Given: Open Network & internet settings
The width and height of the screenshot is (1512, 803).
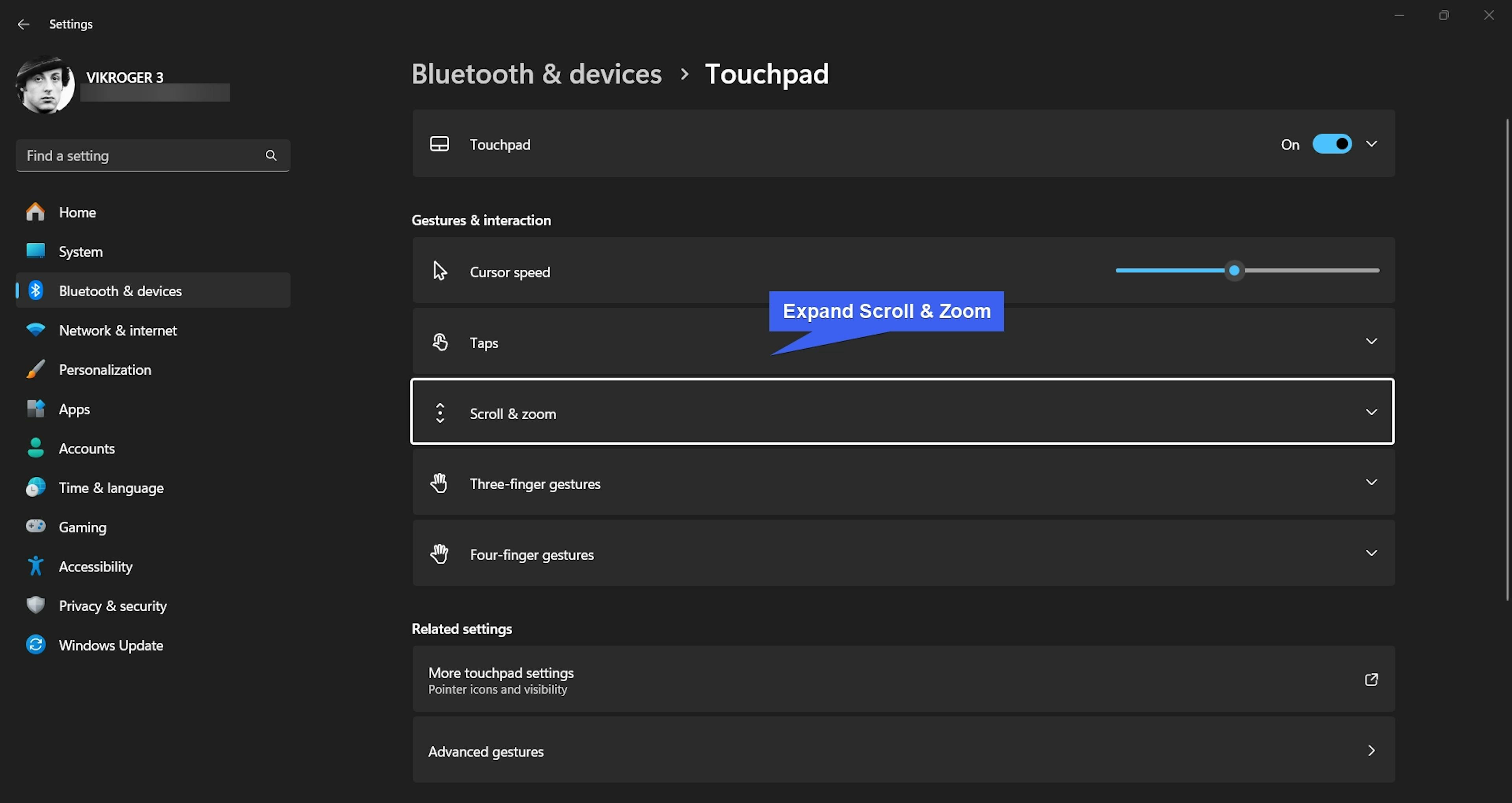Looking at the screenshot, I should click(x=117, y=331).
